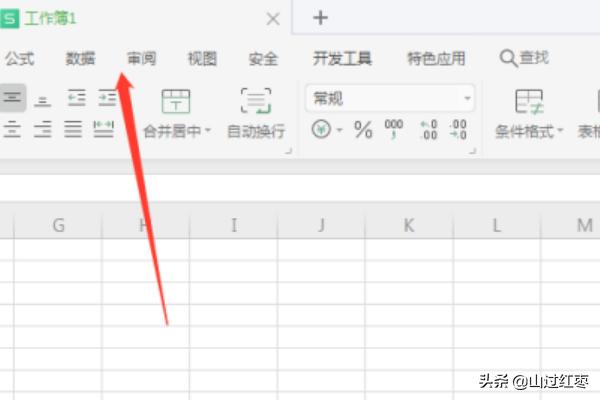Close the 工作簿1 tab
This screenshot has width=600, height=400.
[x=273, y=18]
